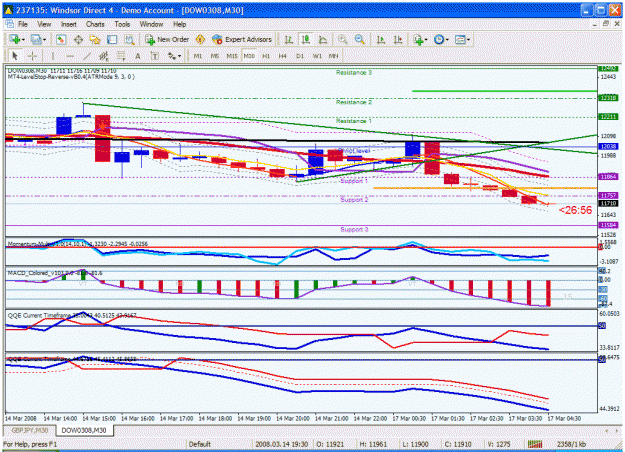Switch to the M5 timeframe
The height and width of the screenshot is (452, 625).
click(215, 56)
